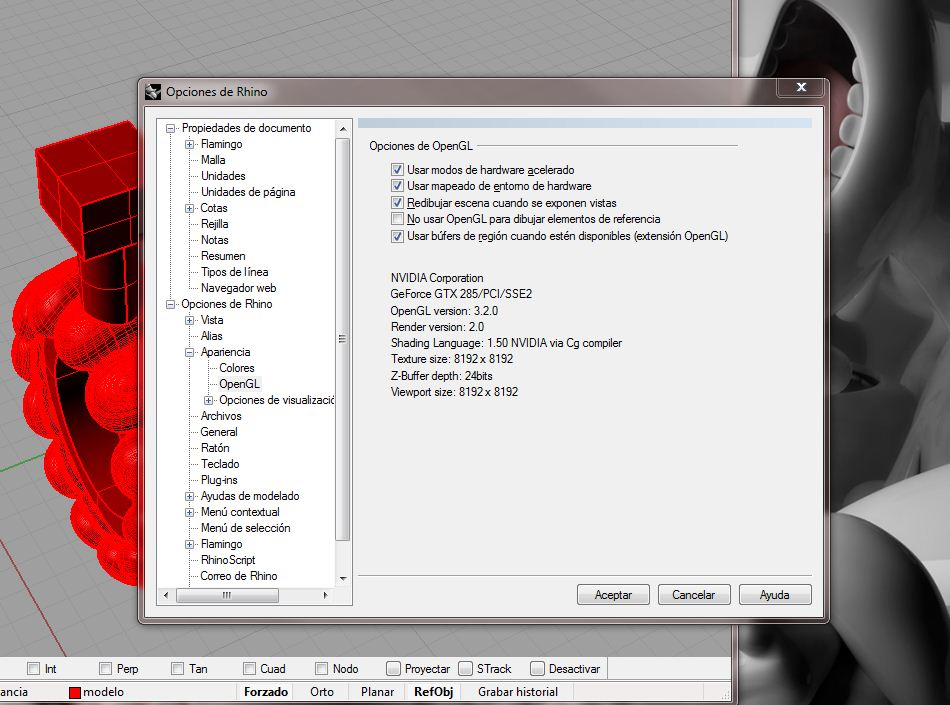Select Tipos de línea in tree
The image size is (950, 705).
click(x=234, y=272)
